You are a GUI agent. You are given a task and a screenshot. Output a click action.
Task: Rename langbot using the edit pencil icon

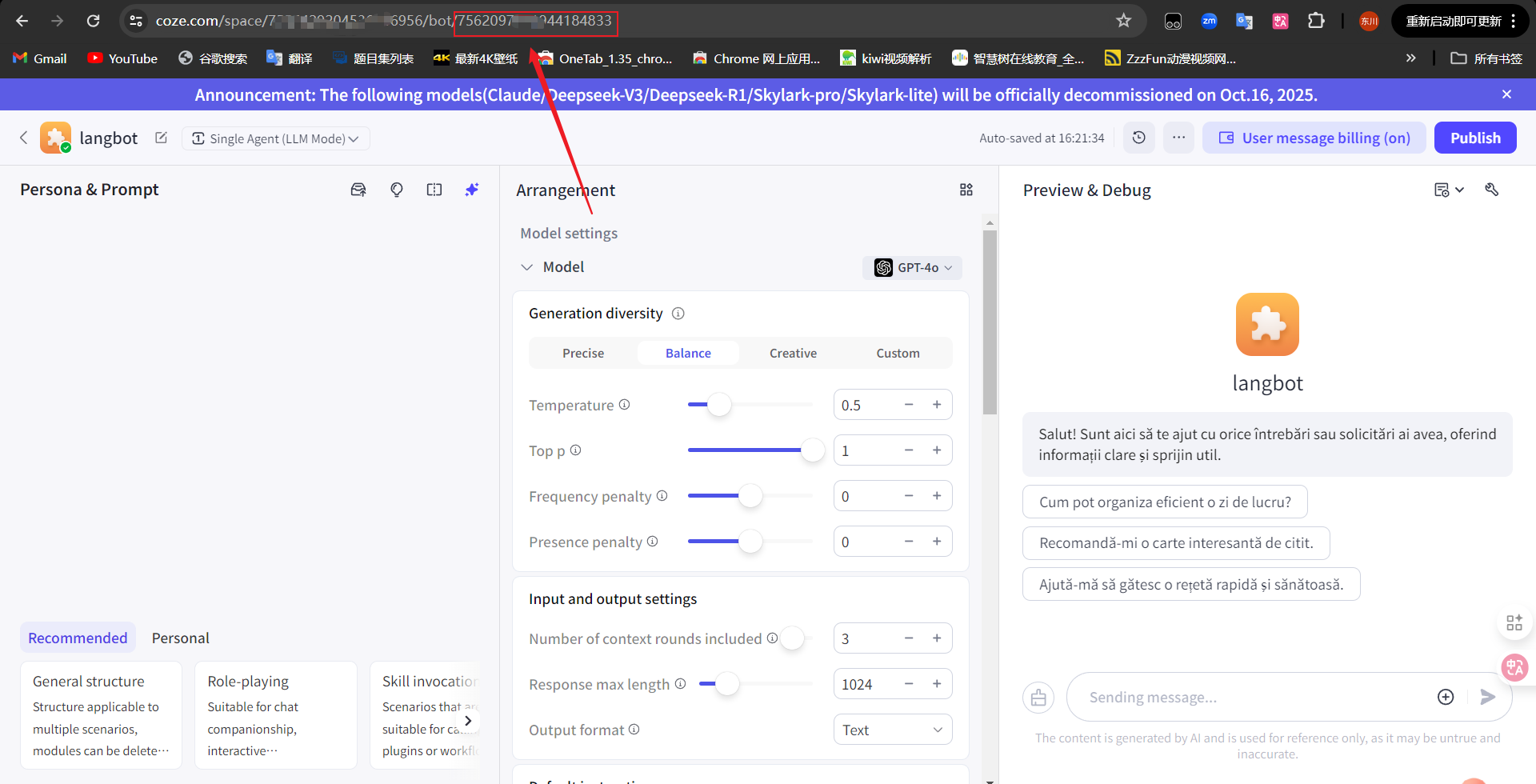(x=161, y=138)
